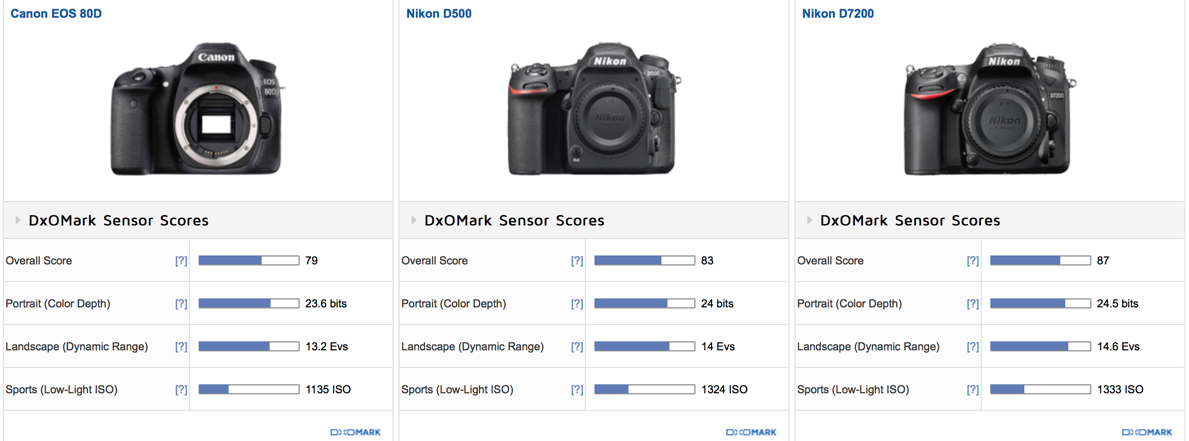Image resolution: width=1189 pixels, height=441 pixels.
Task: Select the '14 Evs' value
Action: pyautogui.click(x=718, y=347)
